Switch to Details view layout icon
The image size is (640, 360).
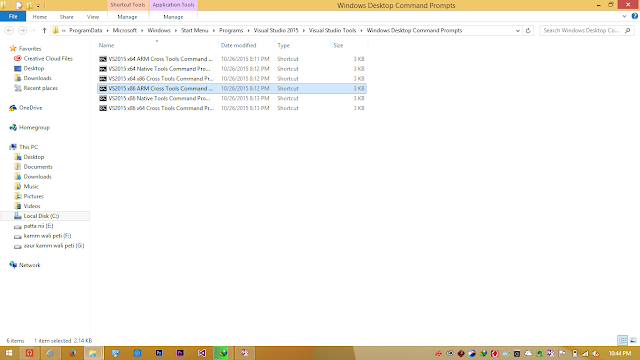[x=622, y=340]
